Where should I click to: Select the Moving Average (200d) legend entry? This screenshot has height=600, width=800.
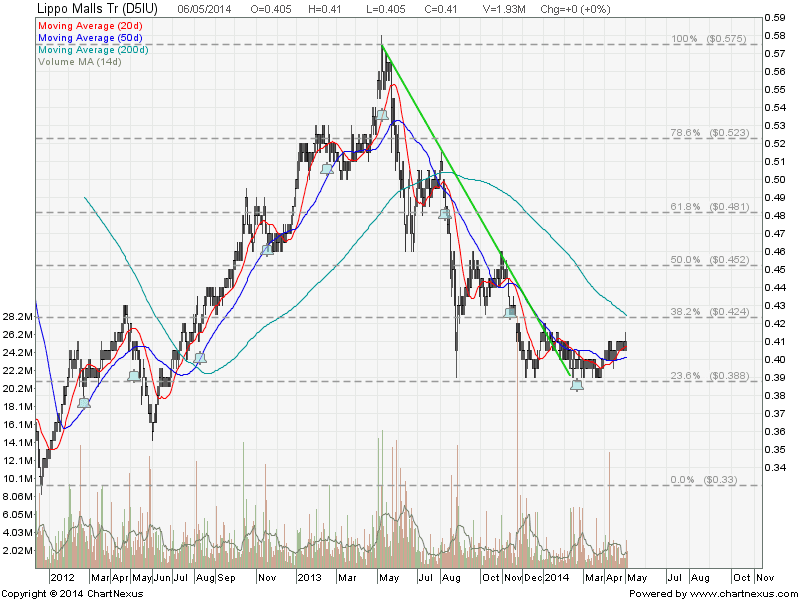coord(93,50)
